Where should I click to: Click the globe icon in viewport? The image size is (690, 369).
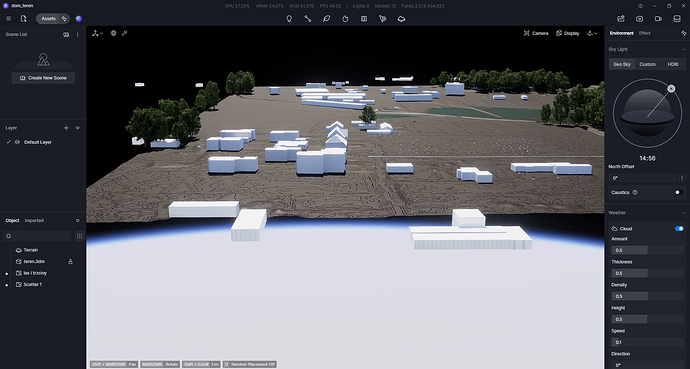(114, 33)
